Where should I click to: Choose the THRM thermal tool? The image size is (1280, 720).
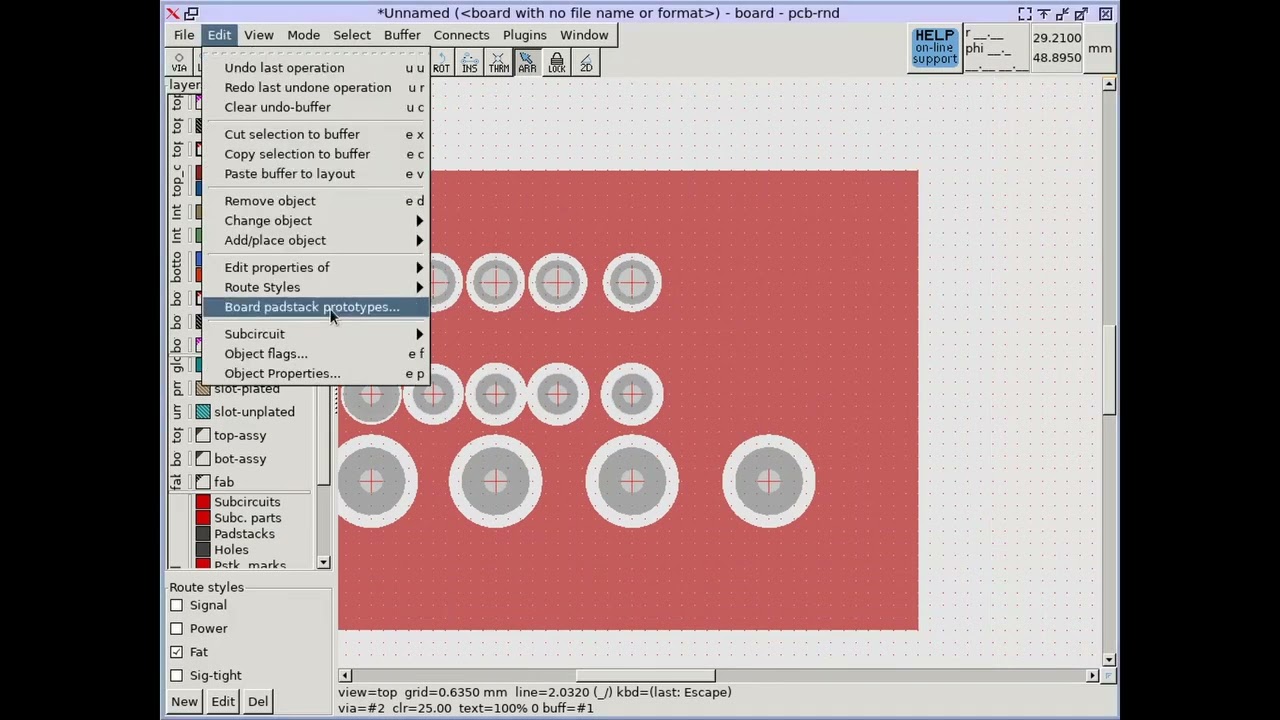[499, 63]
